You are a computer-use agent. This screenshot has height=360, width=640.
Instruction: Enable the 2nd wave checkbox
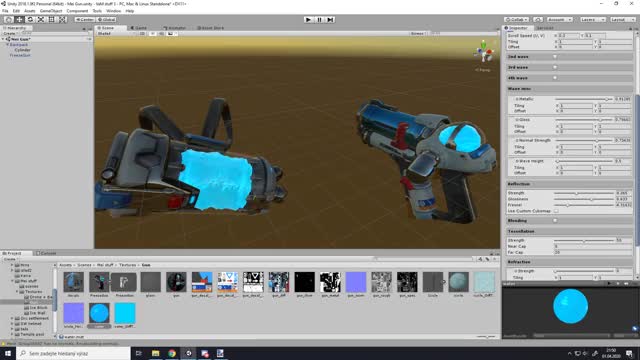point(555,57)
